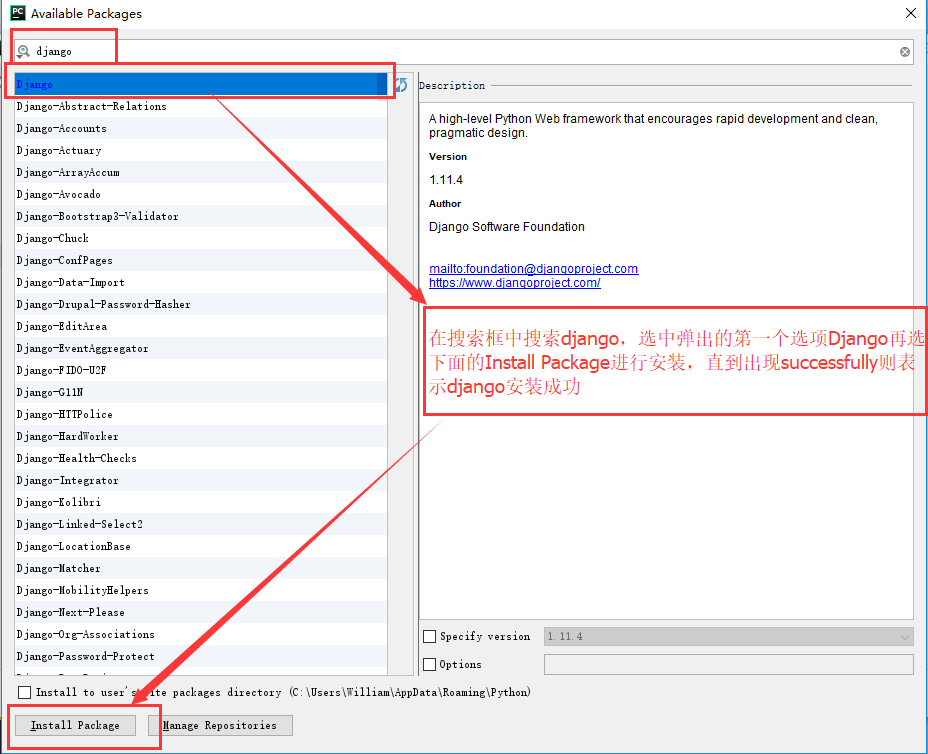This screenshot has width=928, height=754.
Task: Choose Django-G11N package
Action: point(201,392)
